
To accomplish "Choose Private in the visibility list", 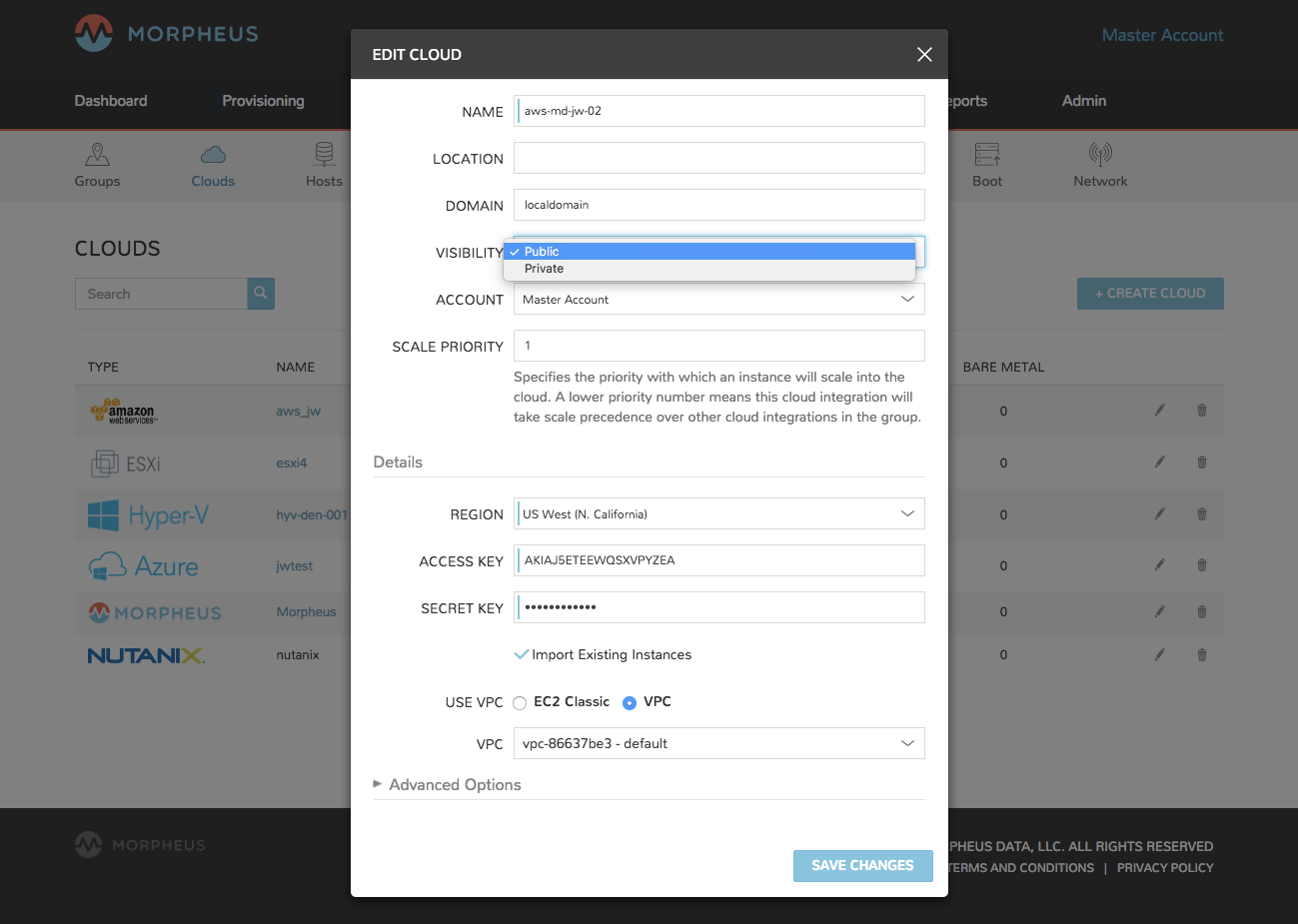I will [545, 269].
